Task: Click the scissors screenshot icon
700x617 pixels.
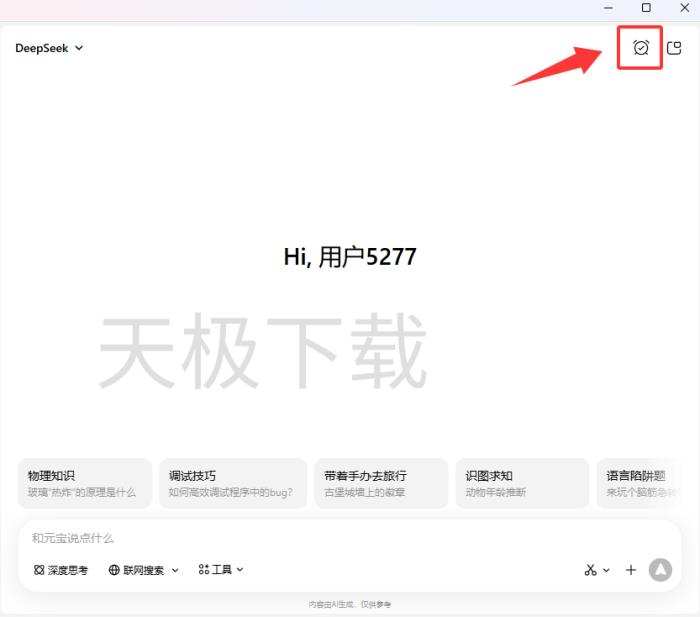Action: 590,570
